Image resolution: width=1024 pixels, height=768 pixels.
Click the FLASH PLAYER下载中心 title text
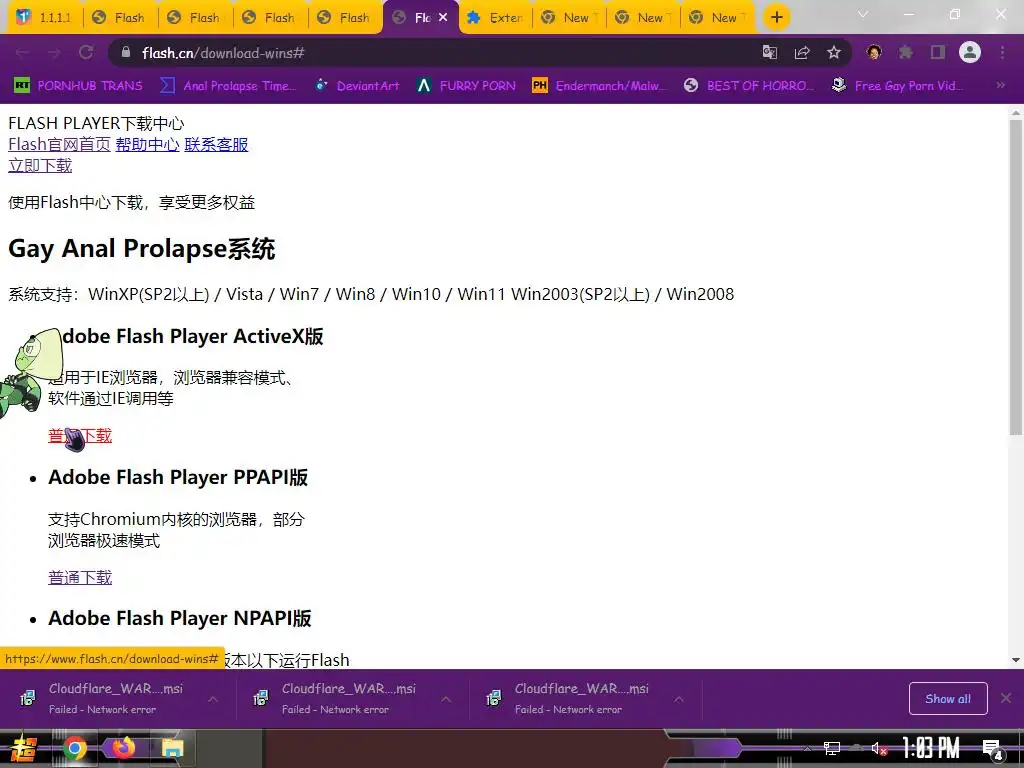point(96,123)
